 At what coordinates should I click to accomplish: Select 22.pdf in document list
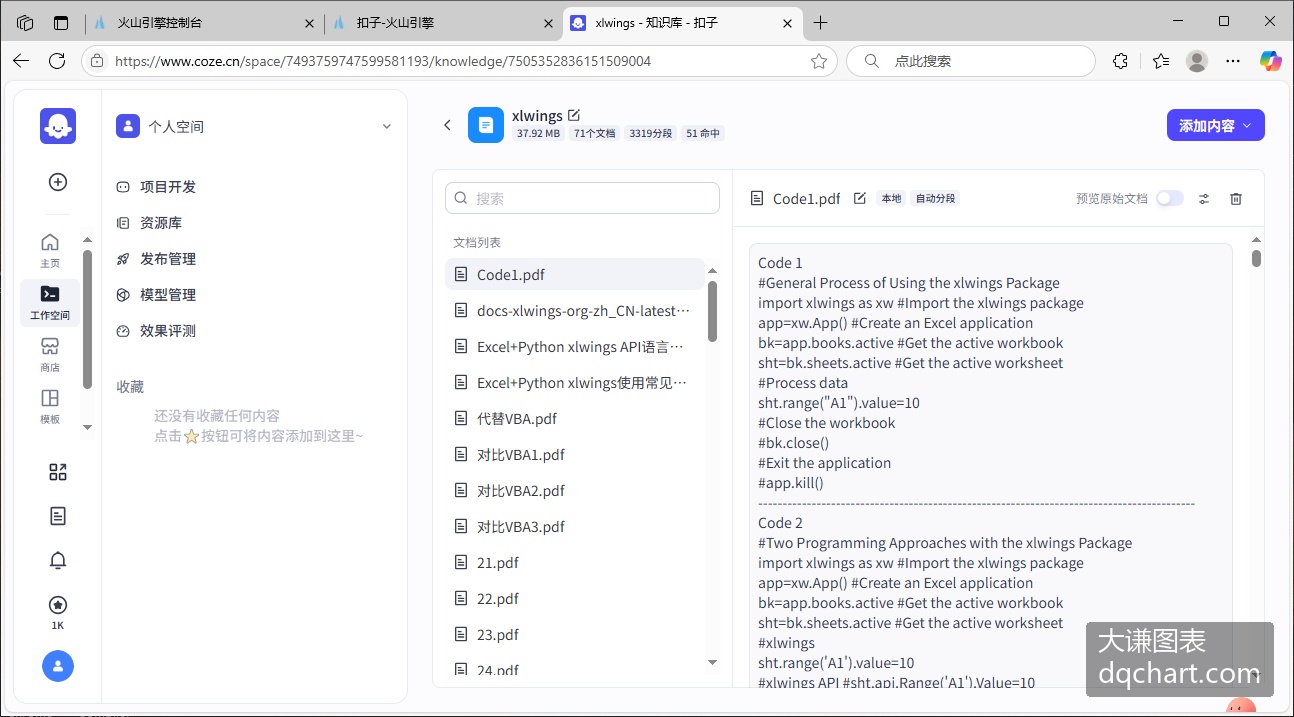(x=575, y=598)
